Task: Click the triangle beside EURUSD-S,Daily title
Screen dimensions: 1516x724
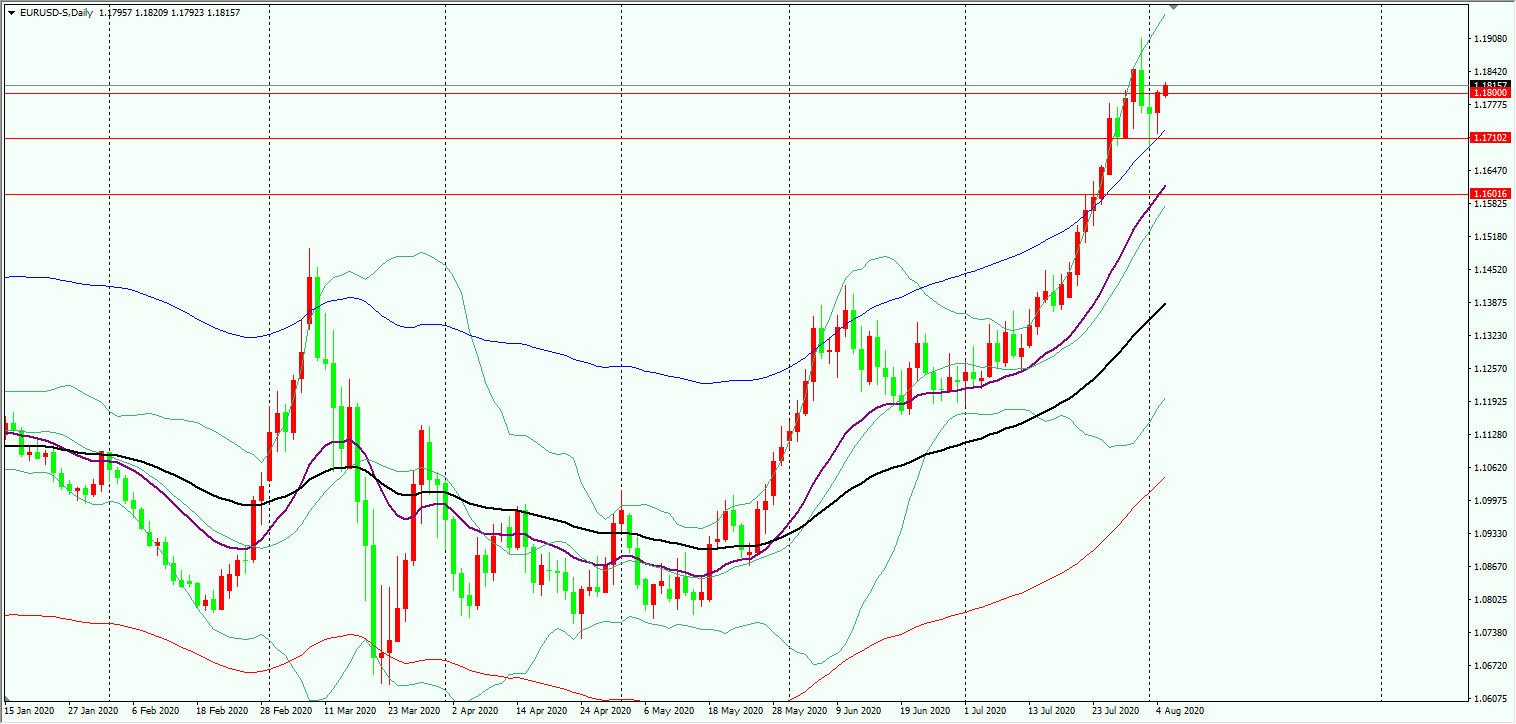Action: coord(11,13)
